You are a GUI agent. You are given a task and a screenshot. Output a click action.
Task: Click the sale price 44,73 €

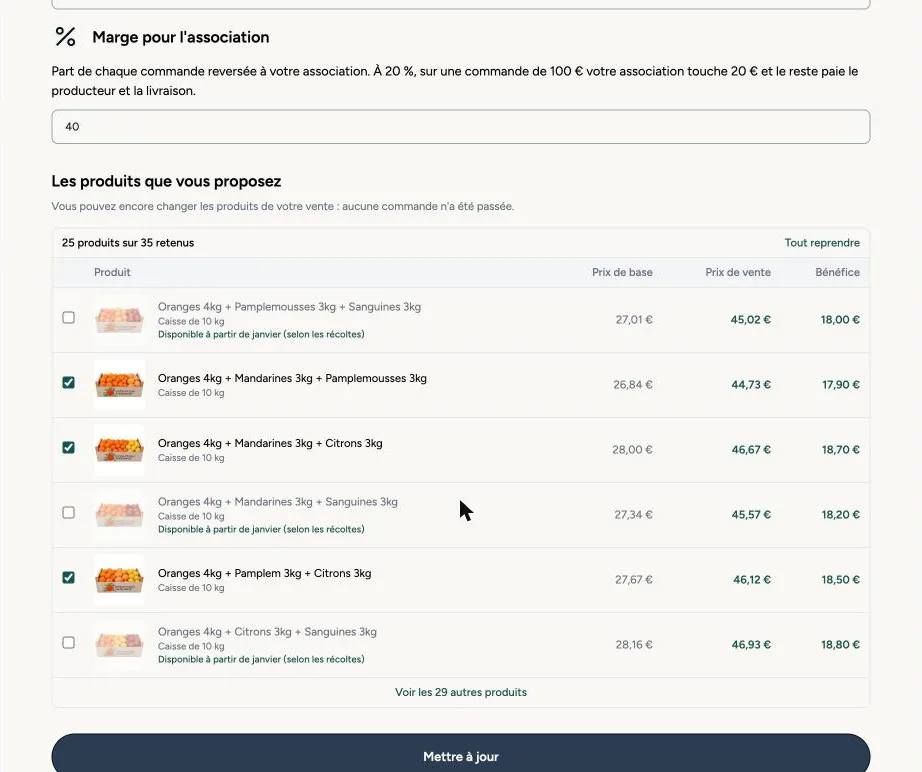751,385
